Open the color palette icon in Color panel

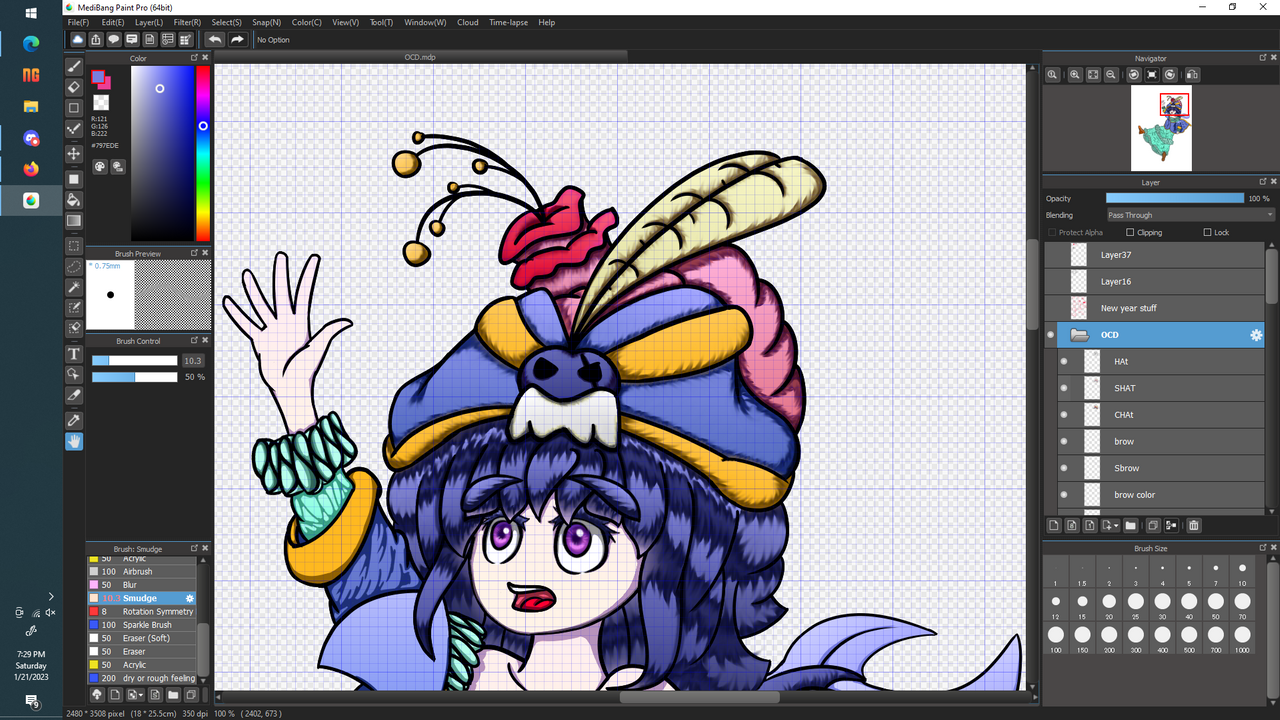pos(100,167)
